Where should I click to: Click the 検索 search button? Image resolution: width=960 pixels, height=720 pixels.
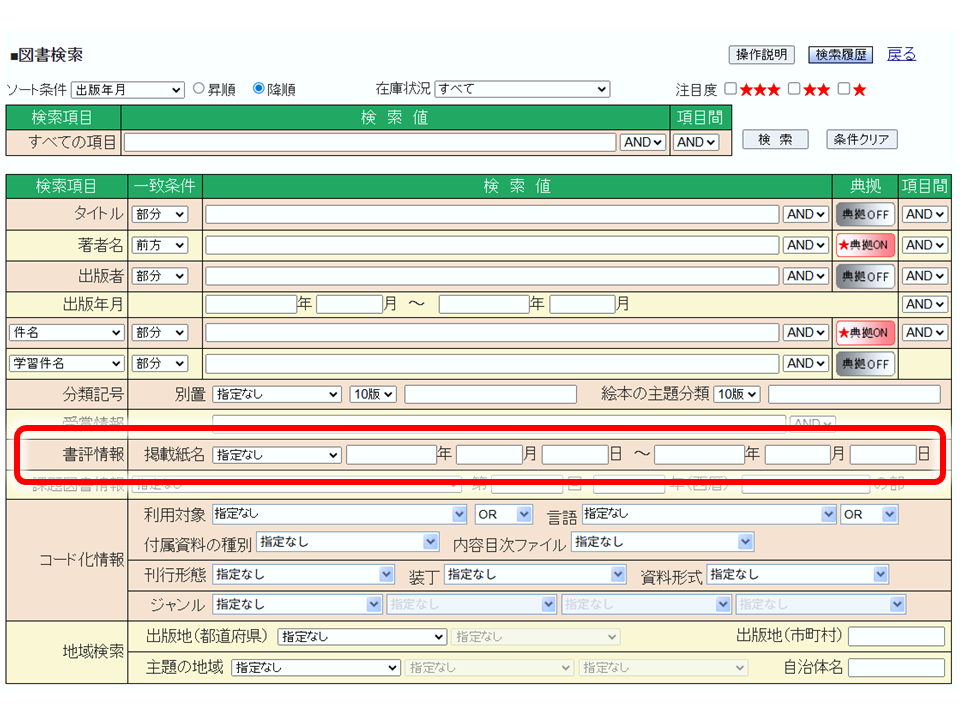coord(774,140)
